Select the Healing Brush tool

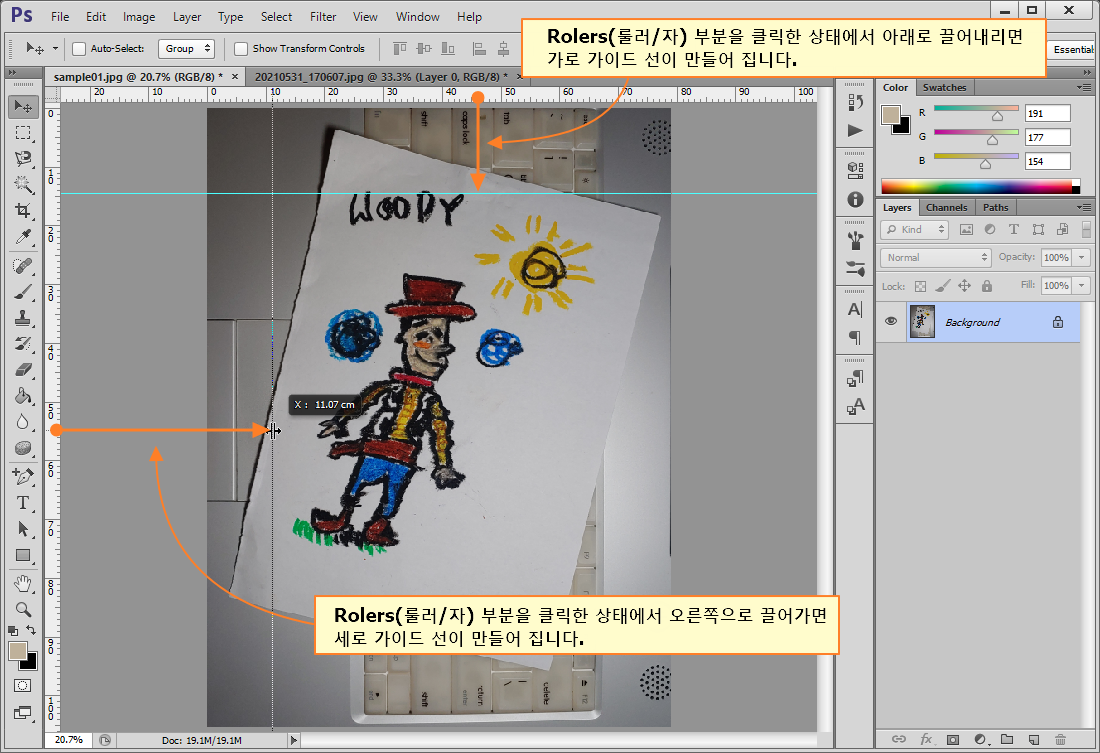click(x=23, y=266)
